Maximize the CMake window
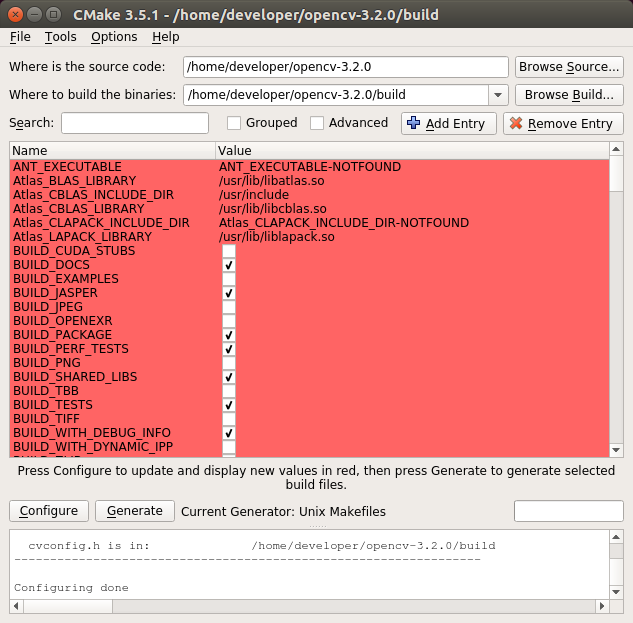 [53, 15]
